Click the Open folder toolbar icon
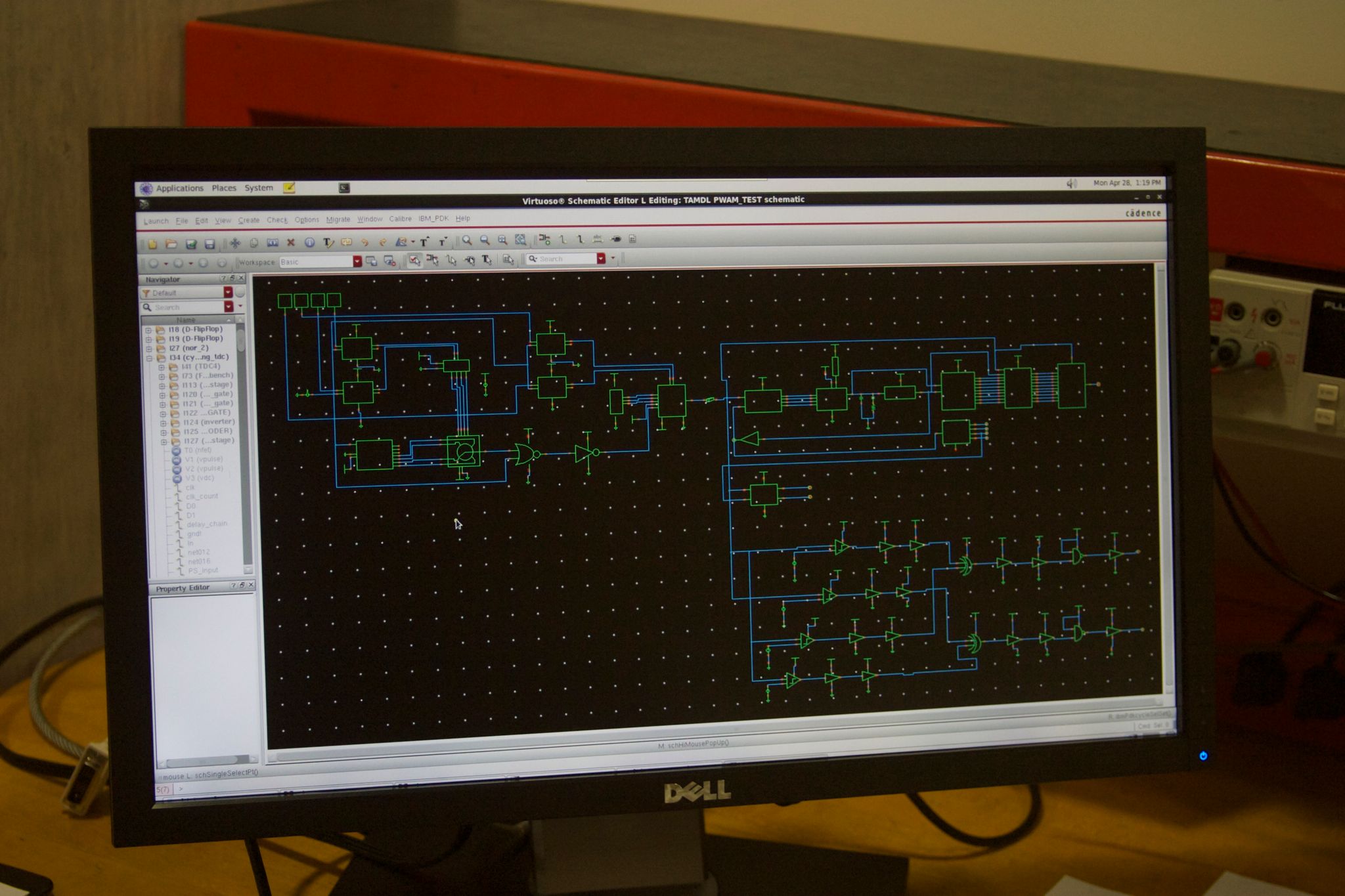 point(171,244)
